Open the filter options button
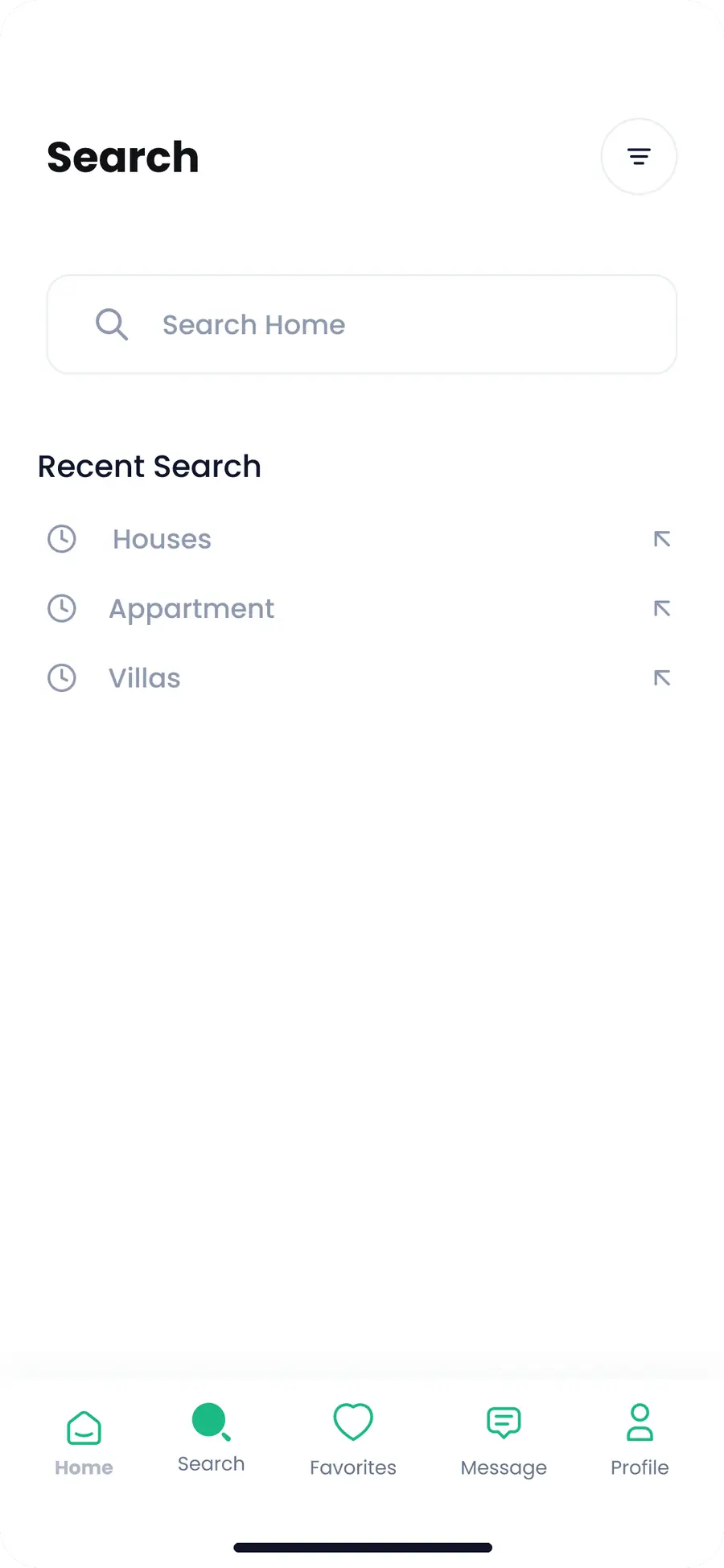Image resolution: width=724 pixels, height=1568 pixels. 639,156
